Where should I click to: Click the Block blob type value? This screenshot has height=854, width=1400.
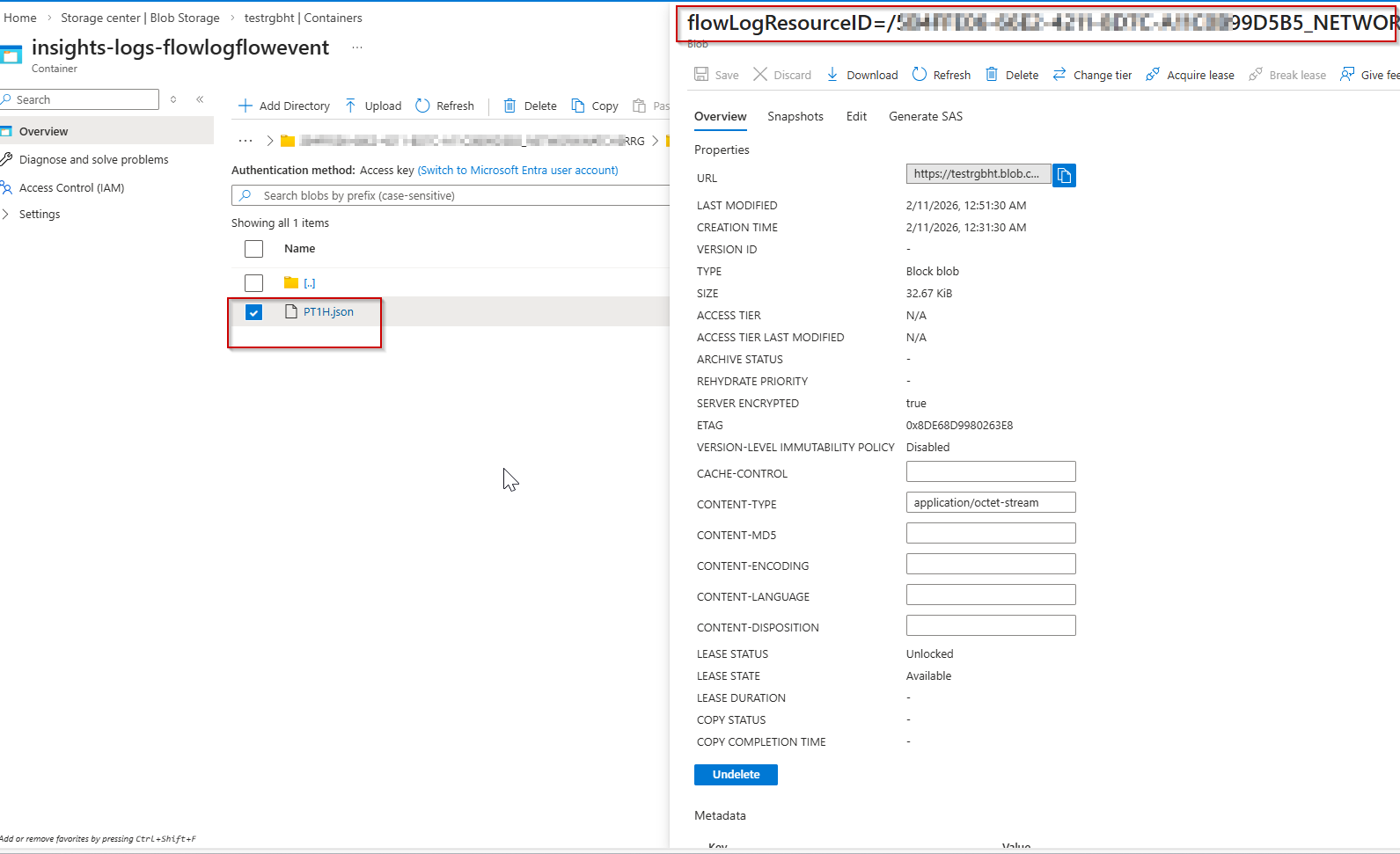pyautogui.click(x=933, y=271)
